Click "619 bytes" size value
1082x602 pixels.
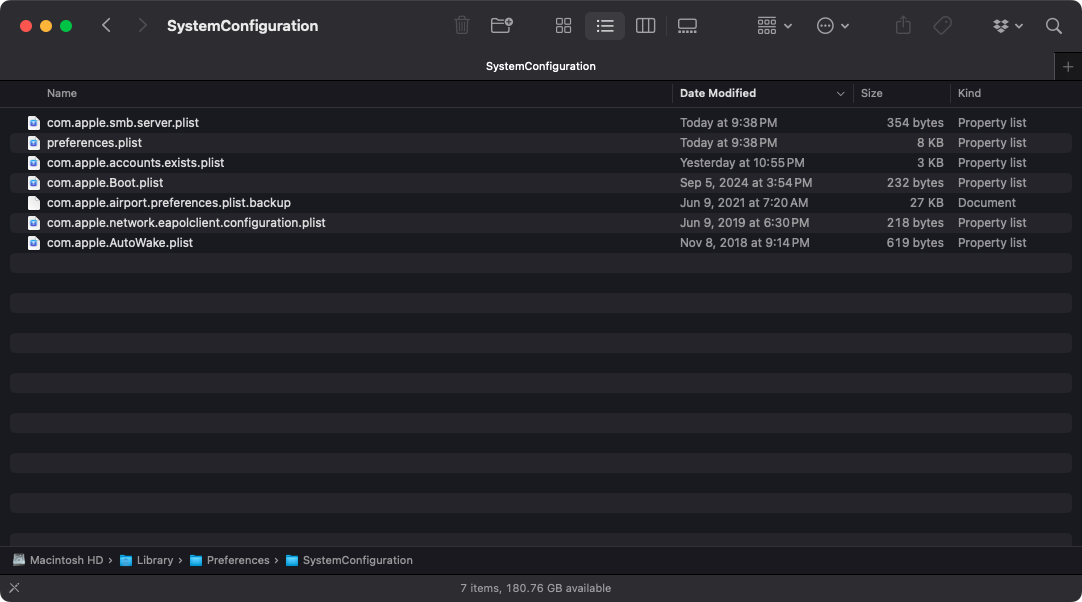pyautogui.click(x=915, y=243)
